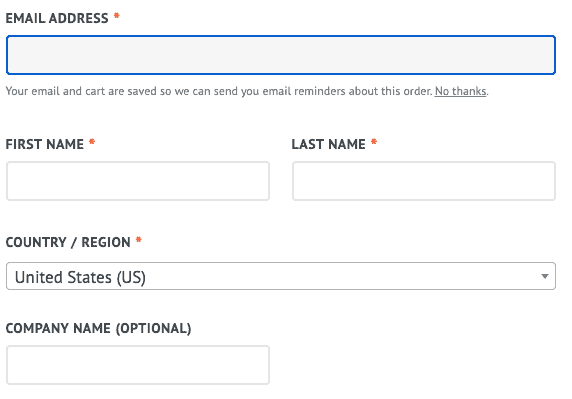The width and height of the screenshot is (572, 399).
Task: Click the asterisk after Country / Region
Action: click(x=139, y=240)
